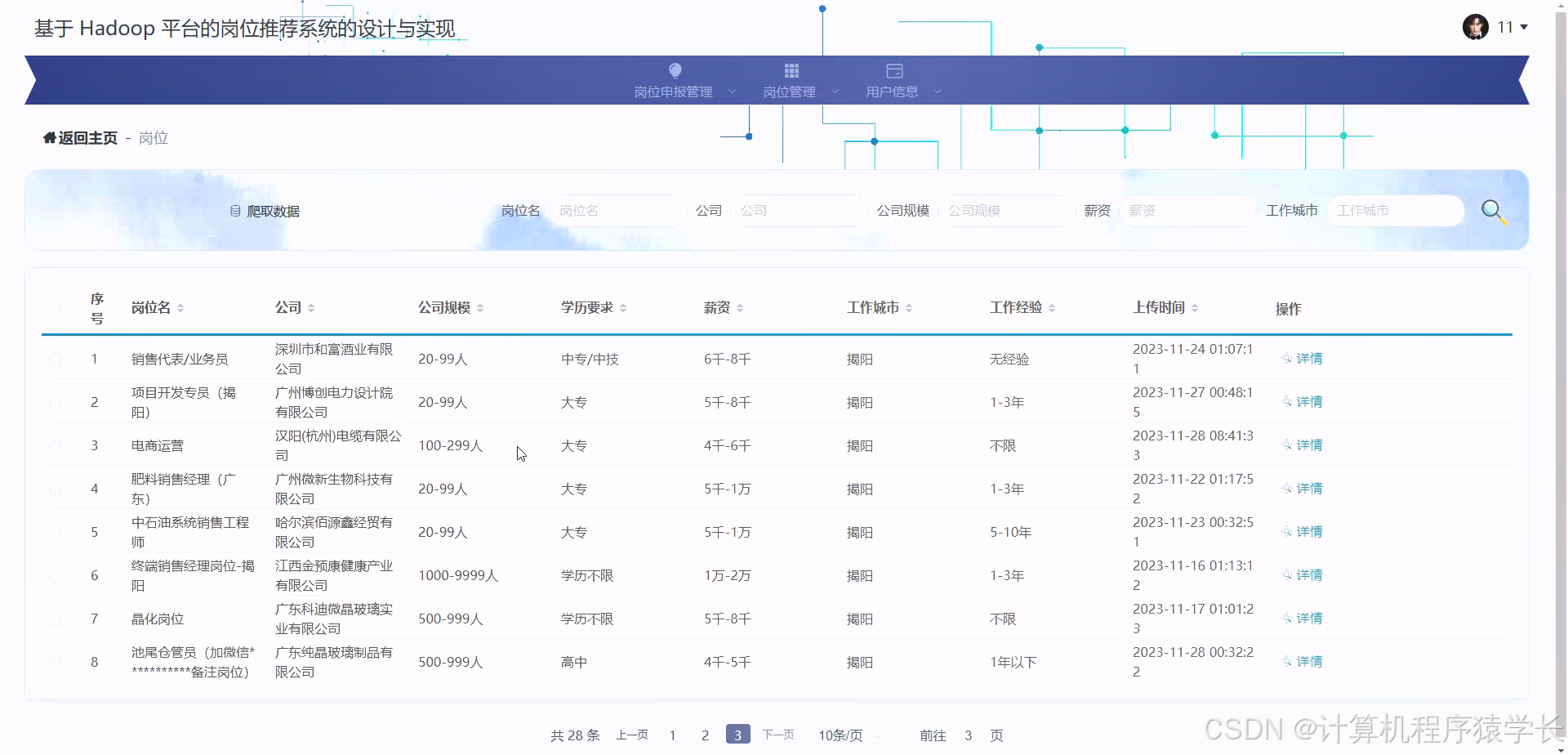Click 1万-2万 salary cell
Screen dimensions: 1568x755
pos(727,576)
